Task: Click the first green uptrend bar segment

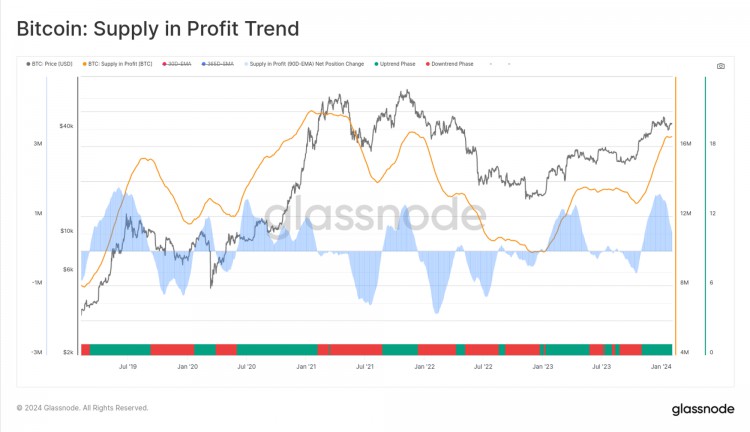Action: (120, 349)
